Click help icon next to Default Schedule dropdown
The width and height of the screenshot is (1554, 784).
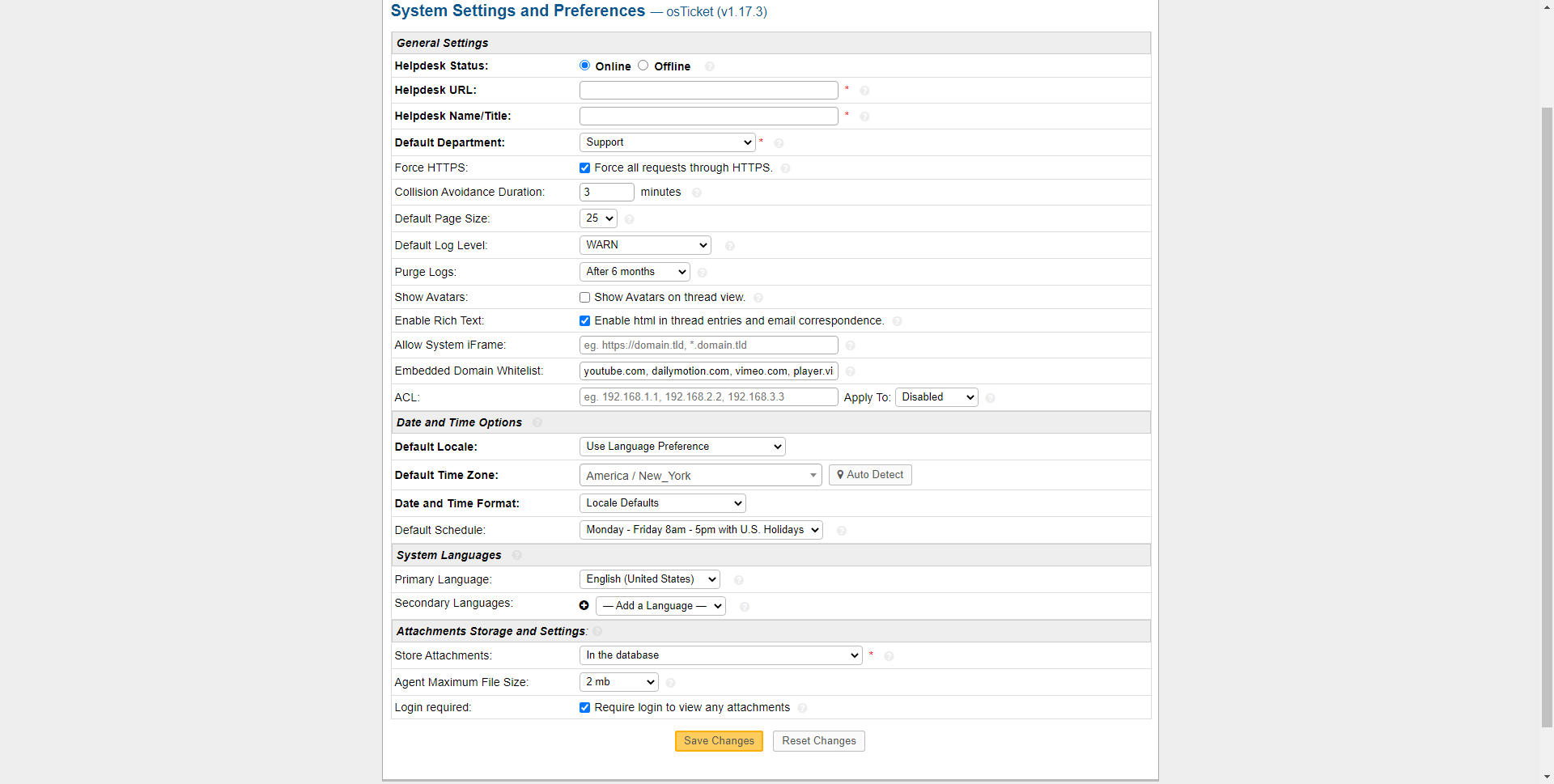pos(842,531)
